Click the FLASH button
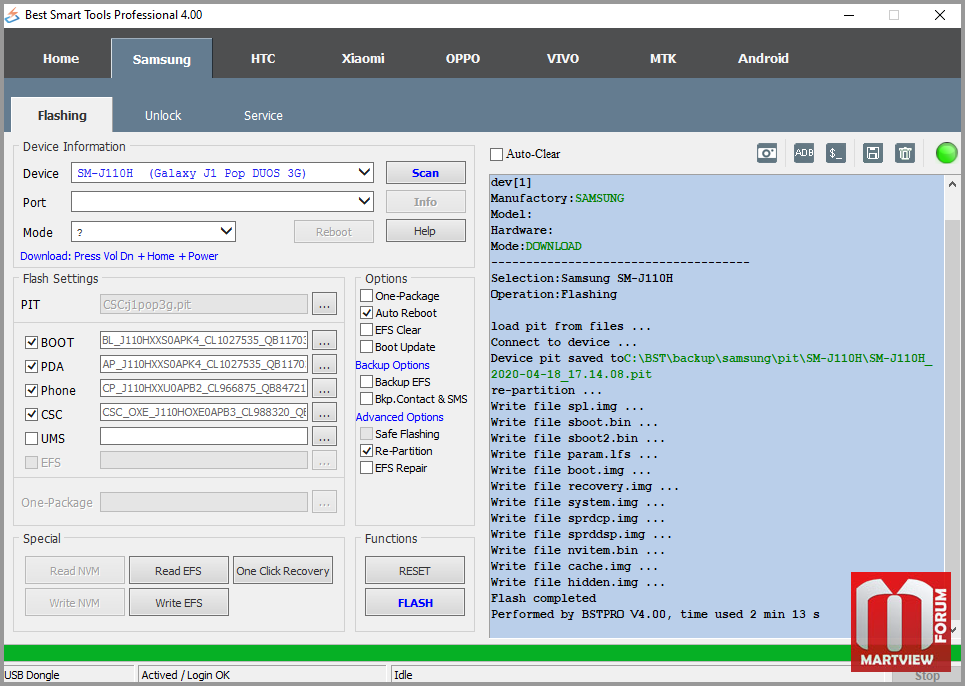 pyautogui.click(x=415, y=602)
